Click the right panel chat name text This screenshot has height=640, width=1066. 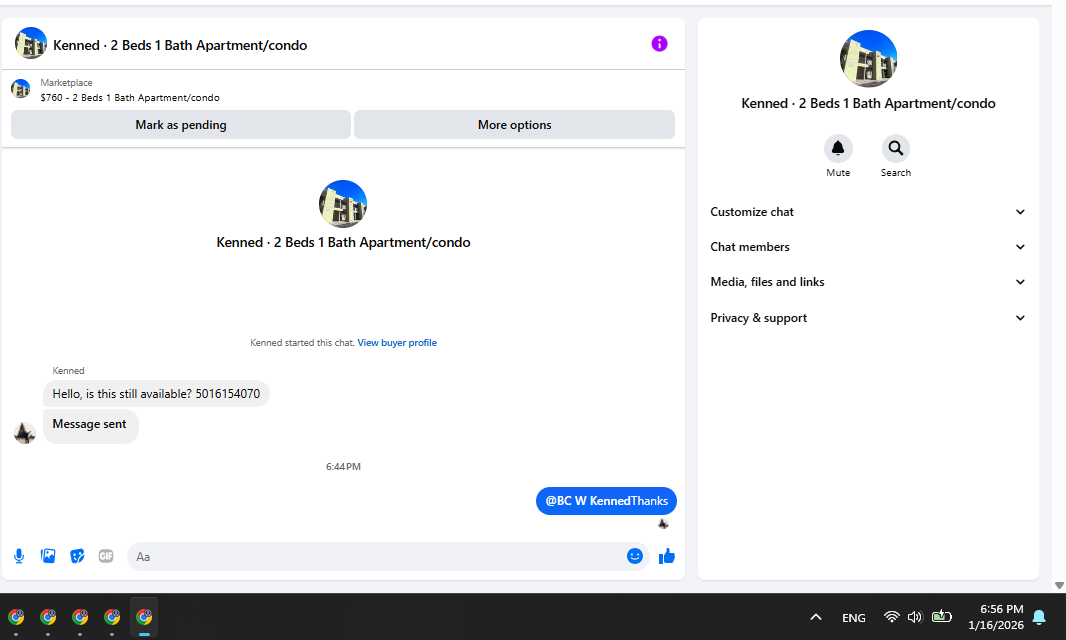868,103
